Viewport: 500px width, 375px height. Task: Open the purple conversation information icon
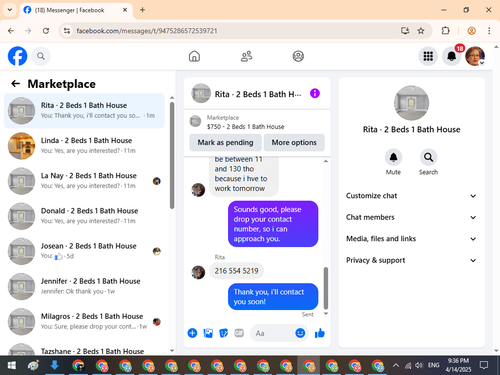click(315, 93)
